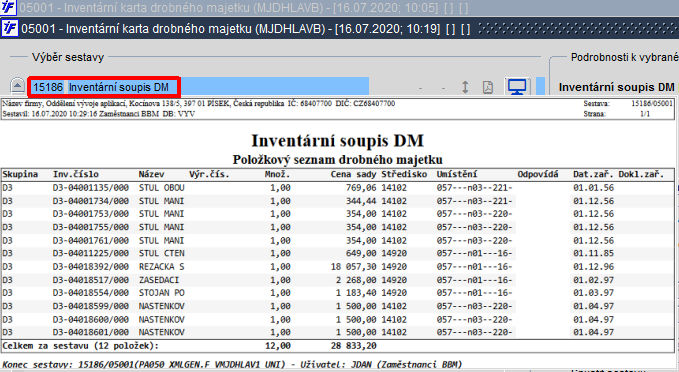Click the date 01.02.97
Screen dimensions: 679x372
tap(593, 280)
